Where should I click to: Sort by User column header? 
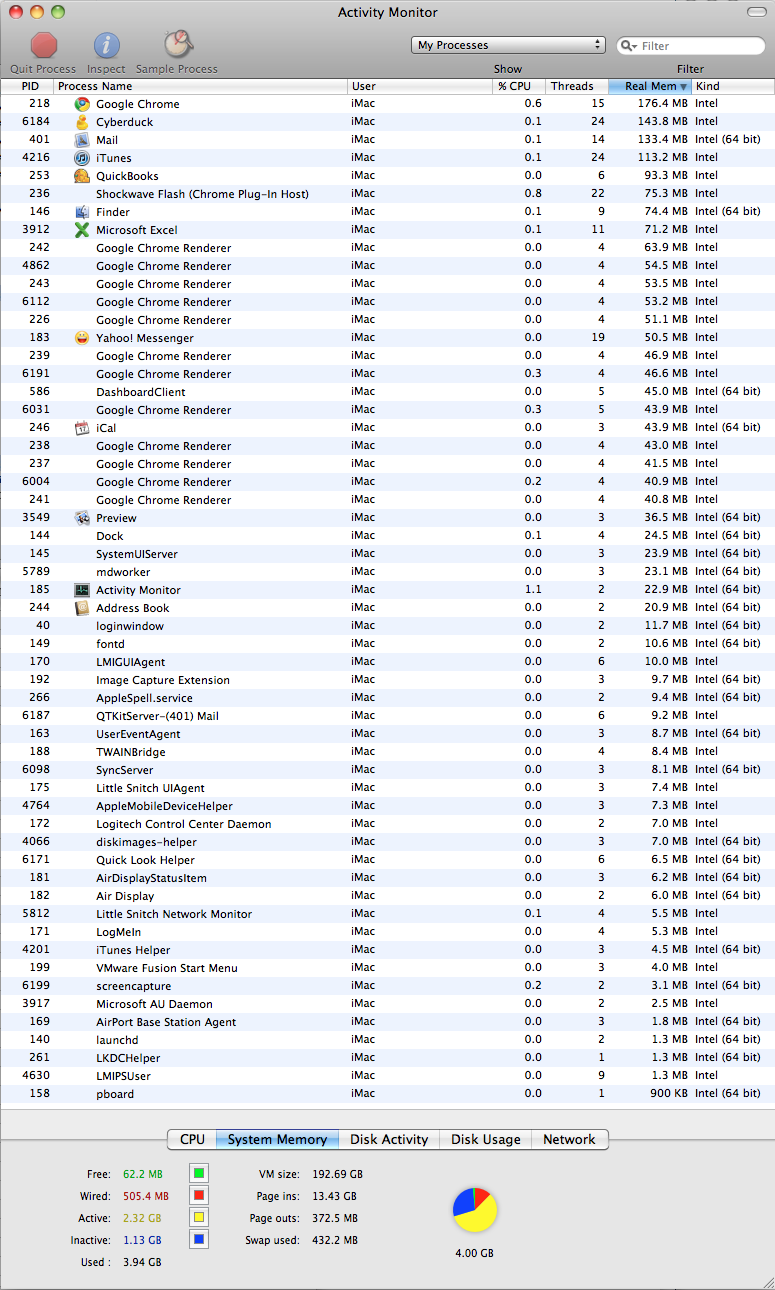point(421,86)
